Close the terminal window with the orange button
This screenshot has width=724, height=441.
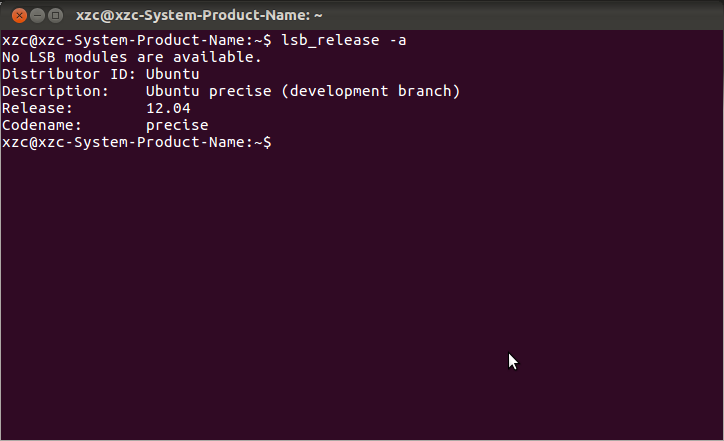pyautogui.click(x=19, y=16)
